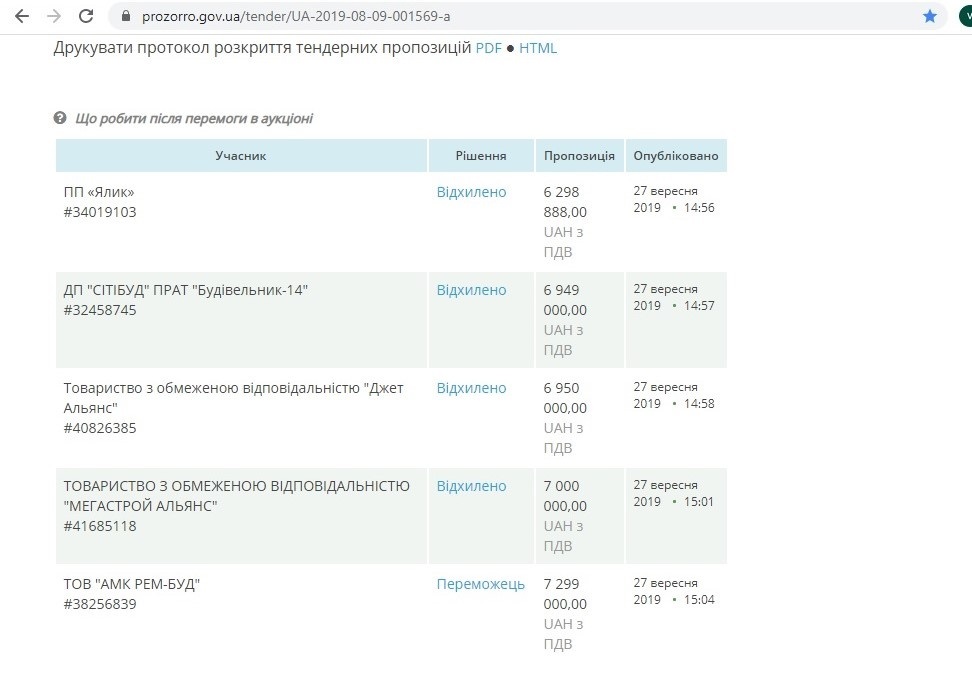The width and height of the screenshot is (972, 692).
Task: Click the bid amount 7 299 000,00
Action: [x=565, y=594]
